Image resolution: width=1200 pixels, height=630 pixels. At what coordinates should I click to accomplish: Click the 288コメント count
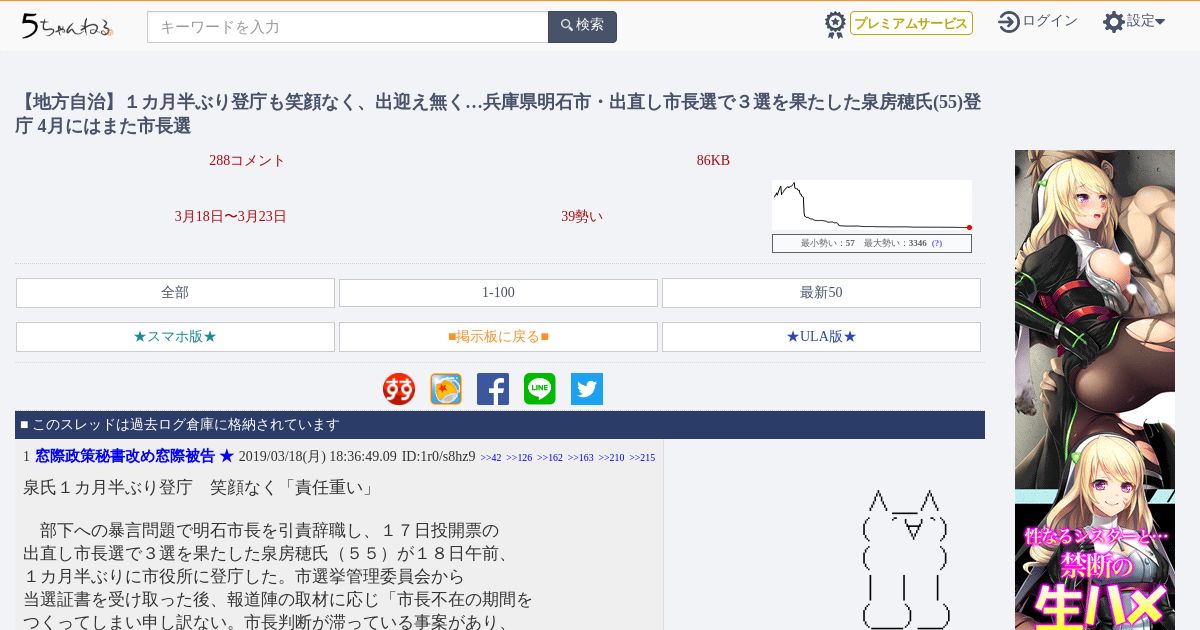pos(247,161)
